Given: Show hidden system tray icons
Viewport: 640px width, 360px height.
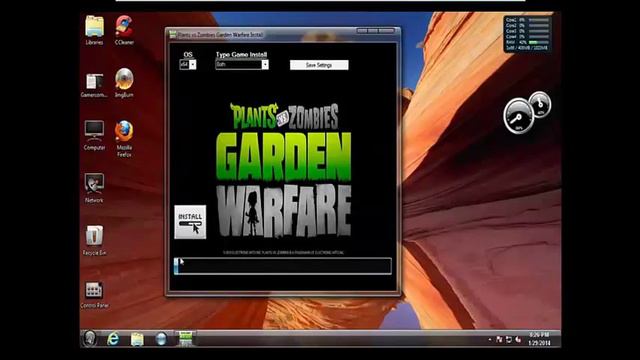Looking at the screenshot, I should (489, 340).
